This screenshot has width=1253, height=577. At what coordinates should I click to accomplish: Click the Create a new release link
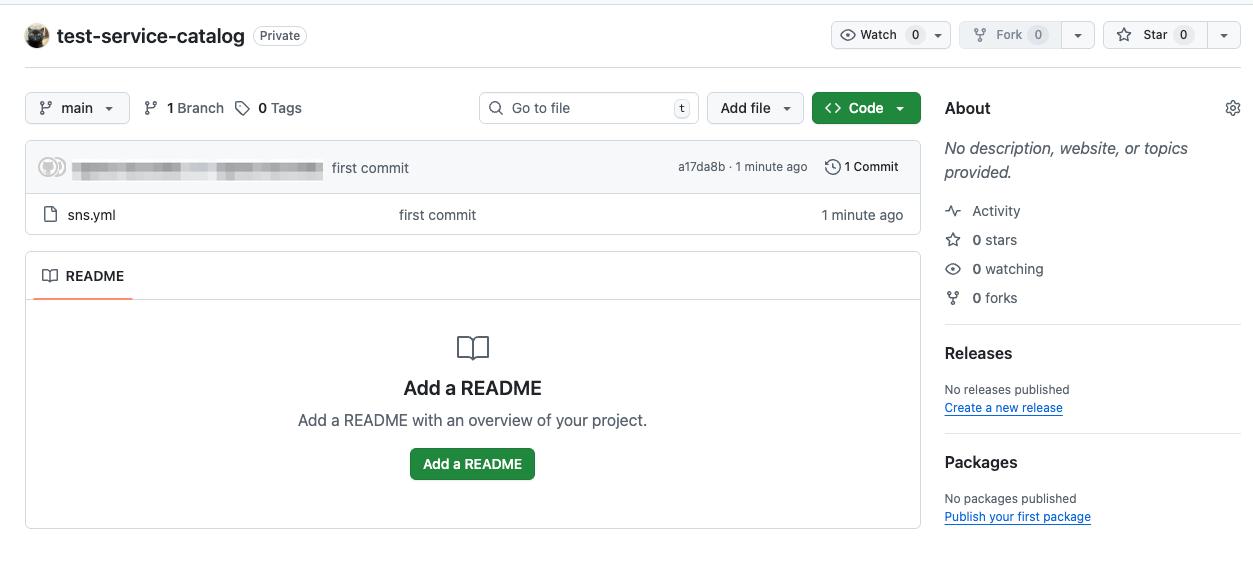1003,408
